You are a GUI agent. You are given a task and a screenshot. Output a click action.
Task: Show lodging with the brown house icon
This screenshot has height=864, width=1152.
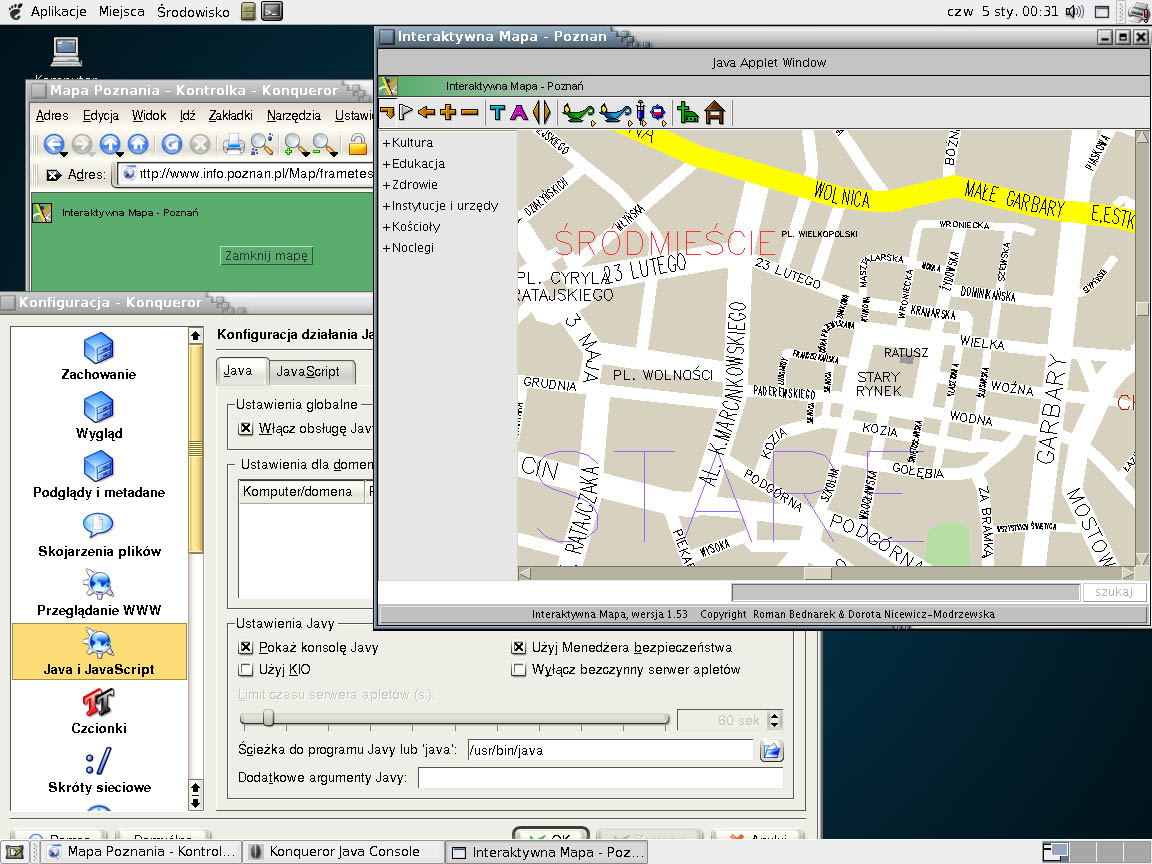tap(715, 112)
